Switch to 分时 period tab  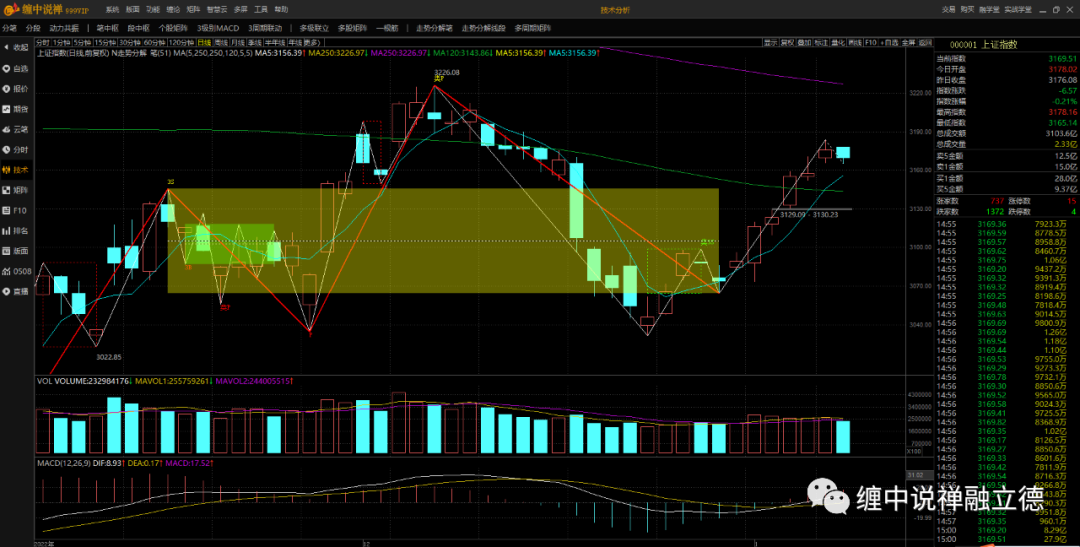pyautogui.click(x=43, y=43)
